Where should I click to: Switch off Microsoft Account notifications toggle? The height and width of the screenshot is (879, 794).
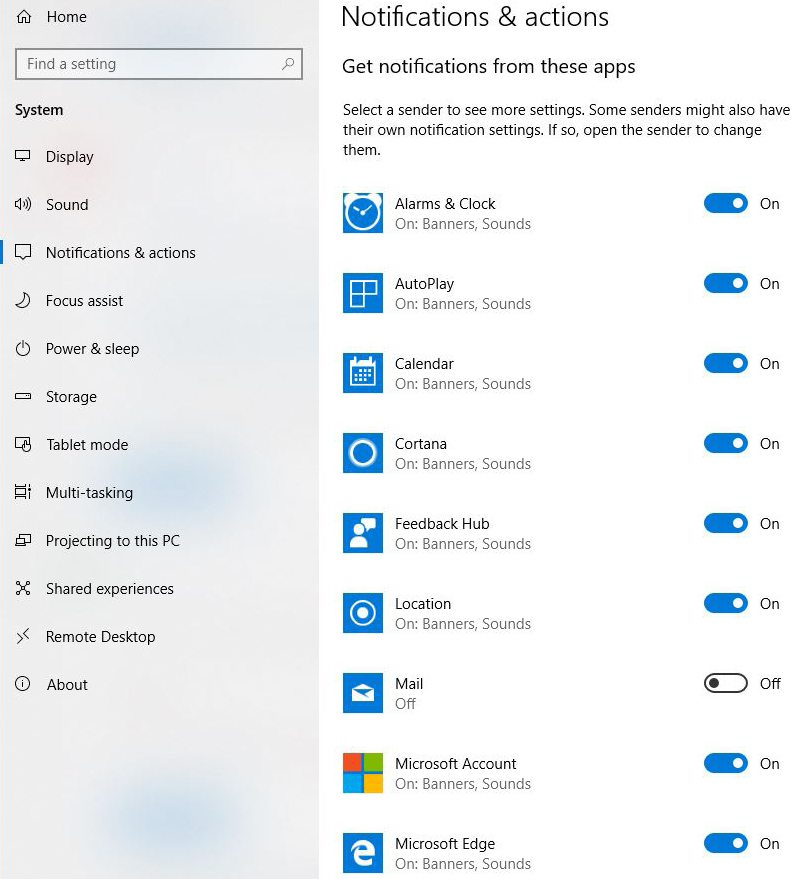point(726,764)
